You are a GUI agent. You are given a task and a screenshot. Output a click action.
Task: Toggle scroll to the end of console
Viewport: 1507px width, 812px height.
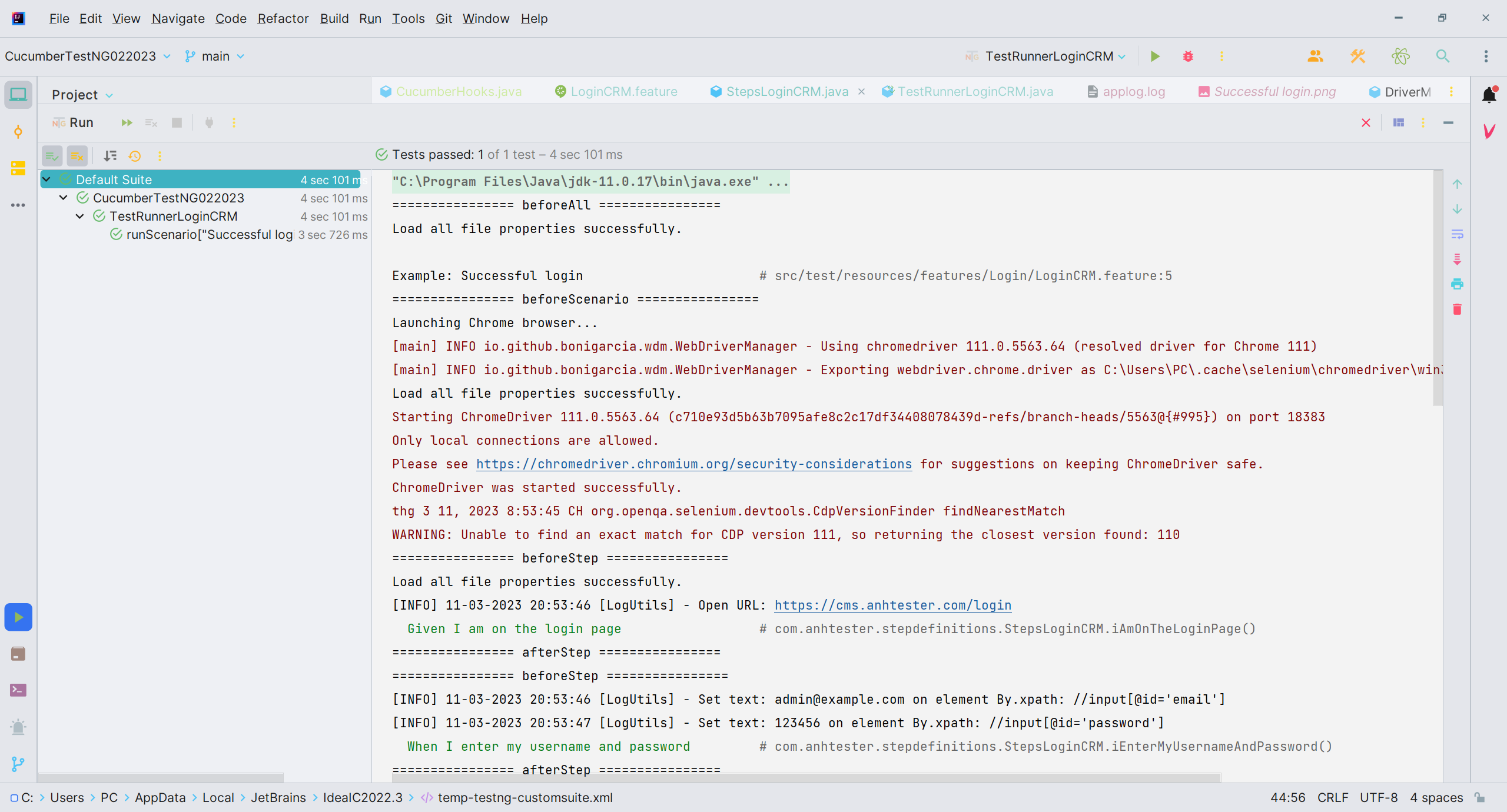(x=1457, y=259)
